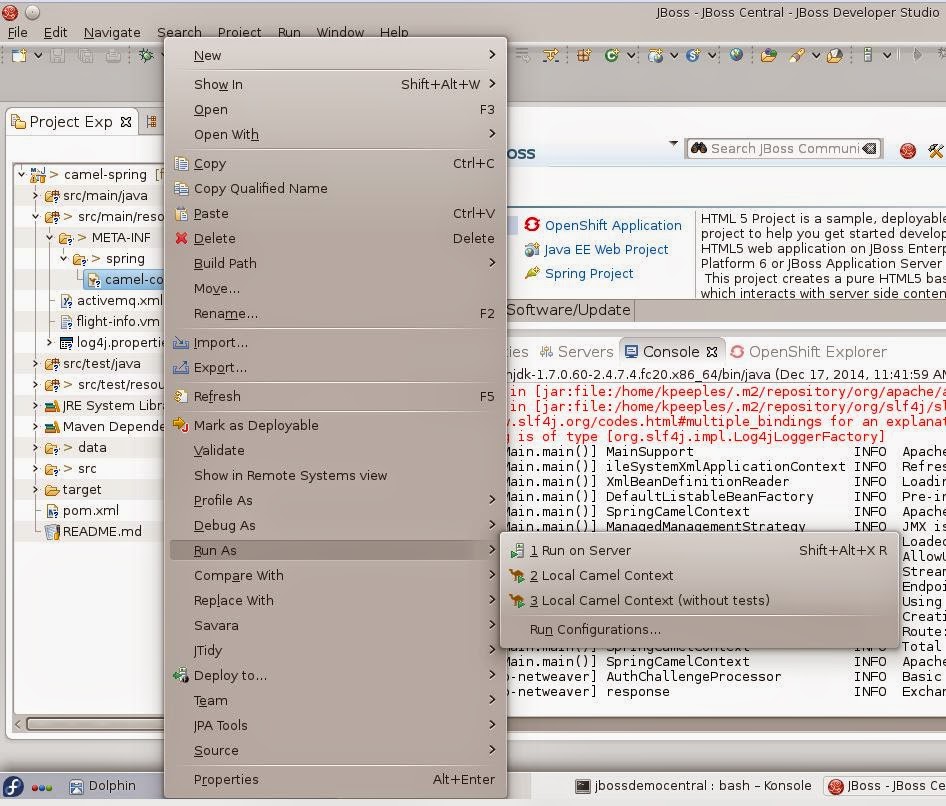
Task: Expand the src/main/java folder
Action: click(35, 195)
